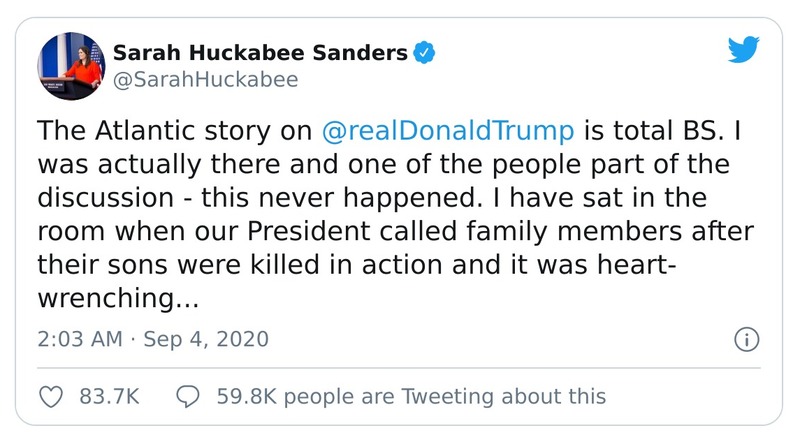The width and height of the screenshot is (800, 442).
Task: Click the 83.7K likes count
Action: click(108, 396)
